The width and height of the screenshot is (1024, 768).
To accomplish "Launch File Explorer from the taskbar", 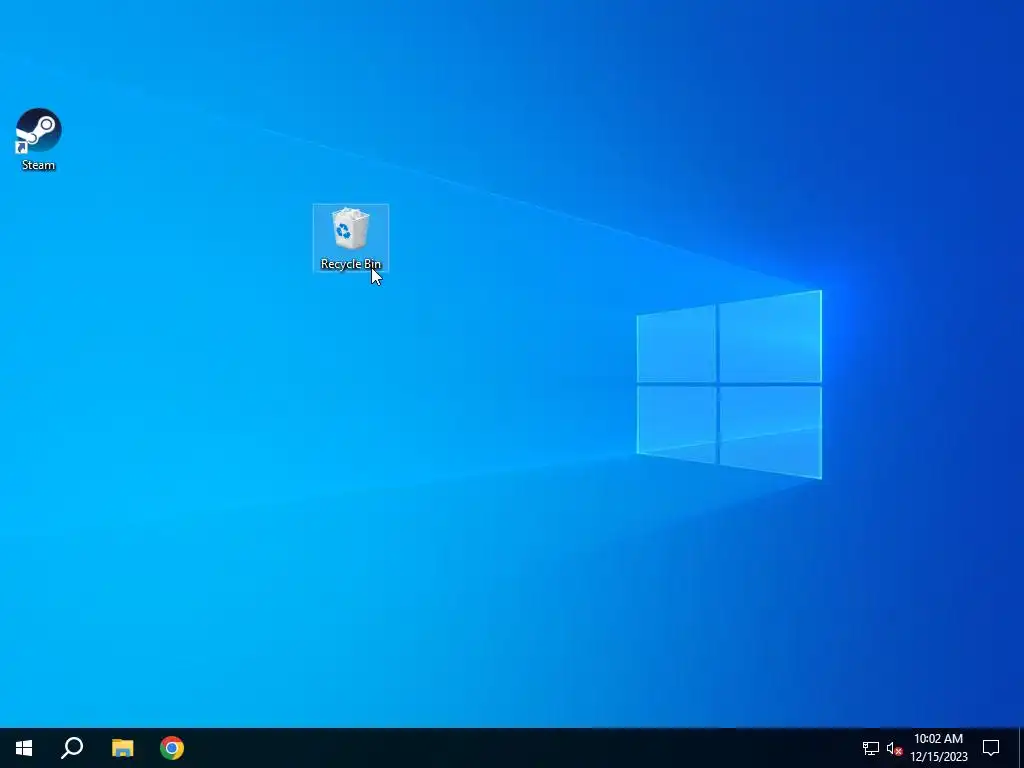I will [122, 748].
